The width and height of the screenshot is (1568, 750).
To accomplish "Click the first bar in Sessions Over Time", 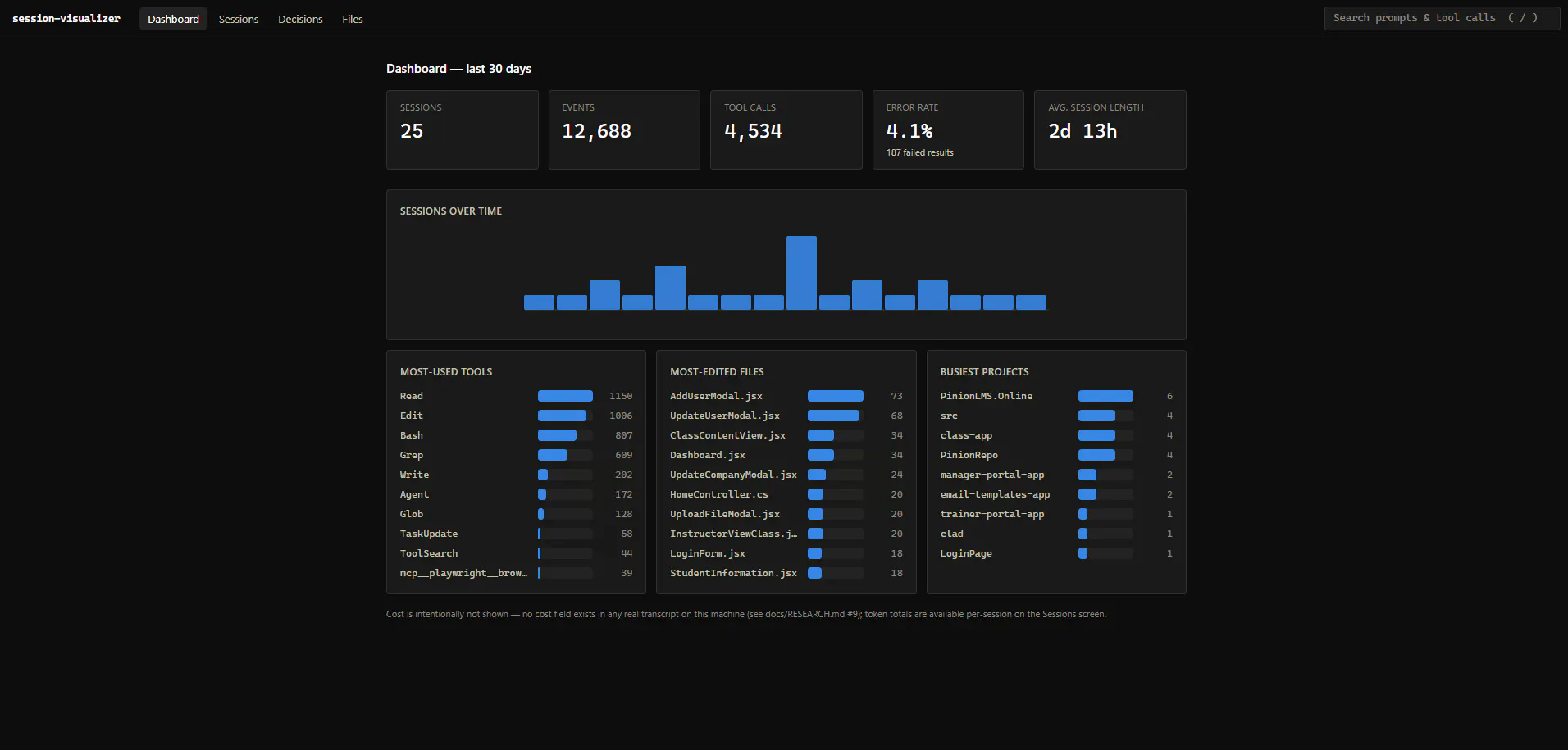I will click(x=539, y=302).
